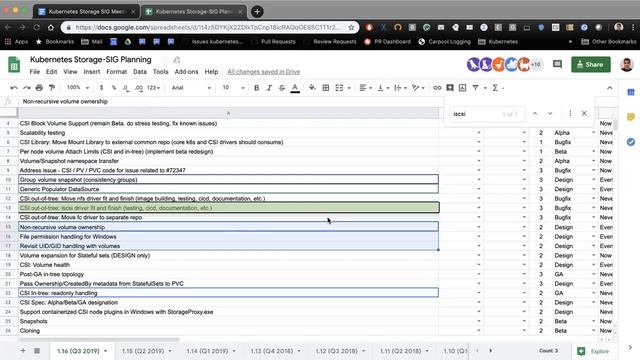
Task: Open the Borders tool
Action: click(x=326, y=88)
